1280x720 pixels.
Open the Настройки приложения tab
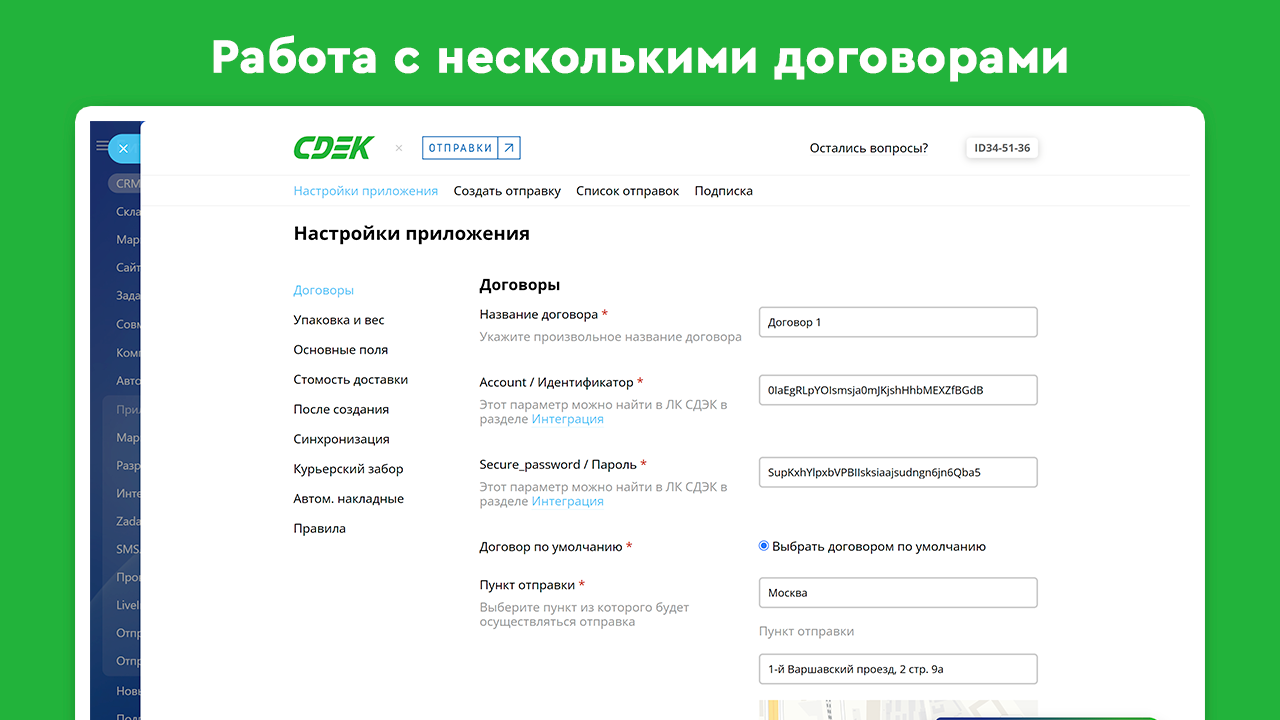365,191
